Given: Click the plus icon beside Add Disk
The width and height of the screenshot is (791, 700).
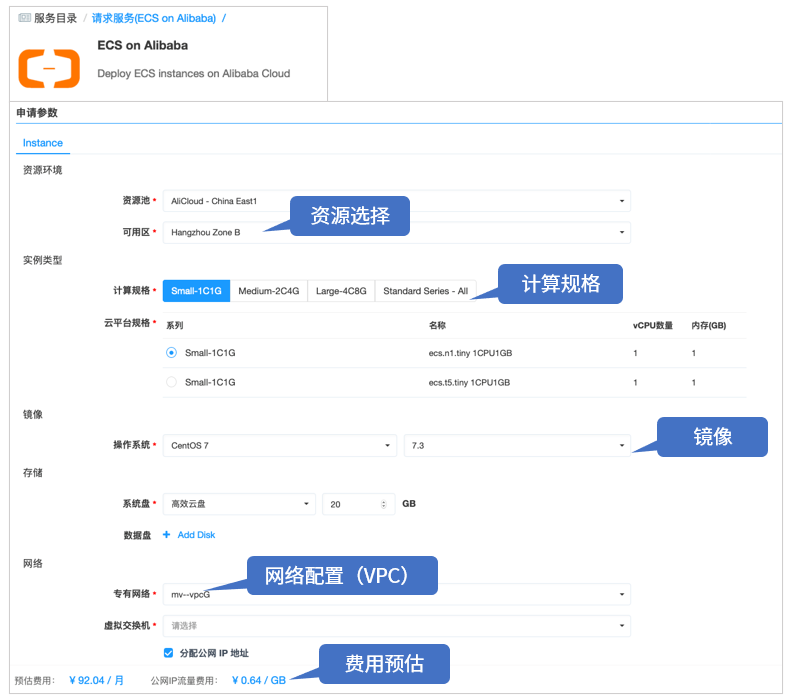Looking at the screenshot, I should pyautogui.click(x=167, y=535).
